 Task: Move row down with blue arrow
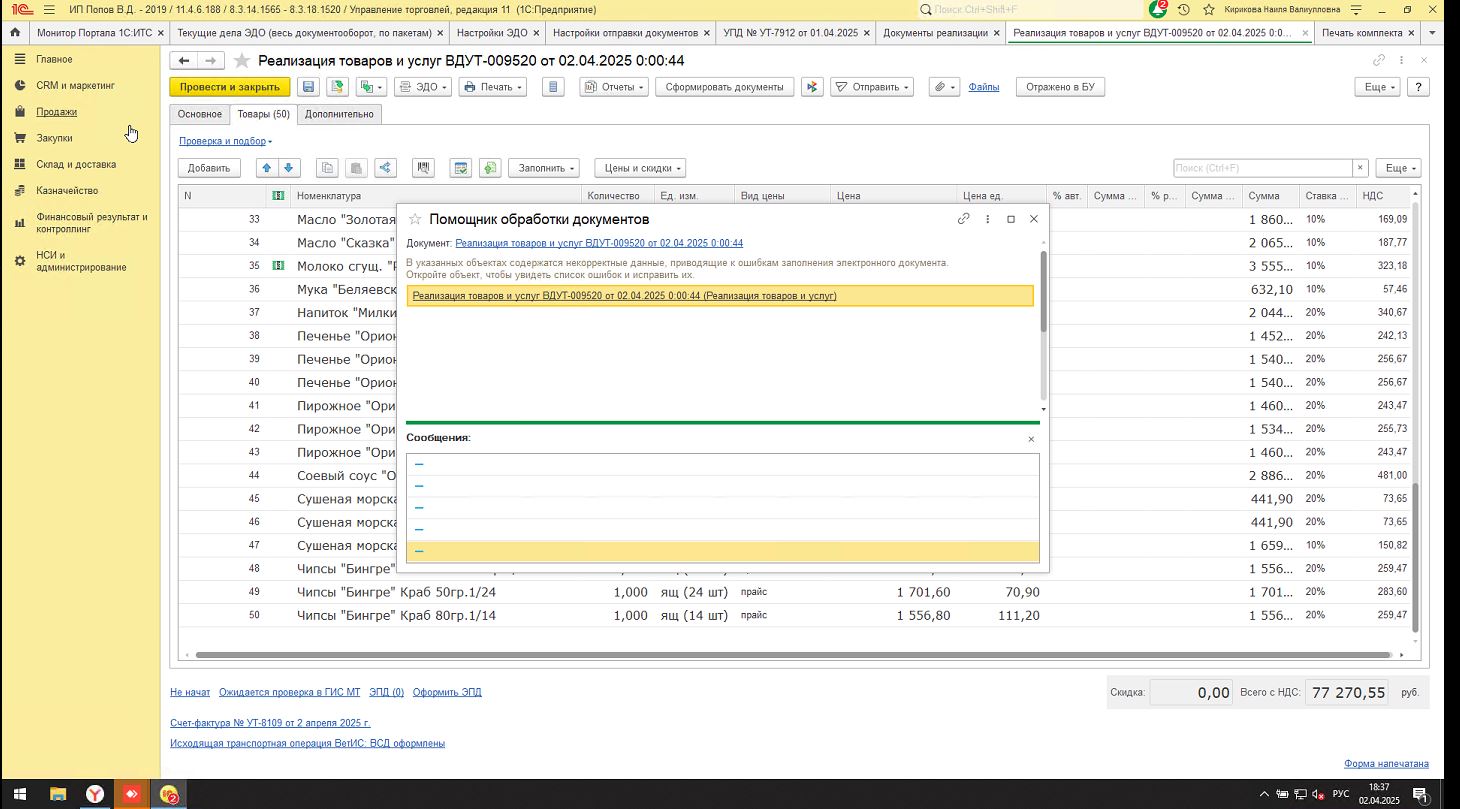[x=288, y=168]
